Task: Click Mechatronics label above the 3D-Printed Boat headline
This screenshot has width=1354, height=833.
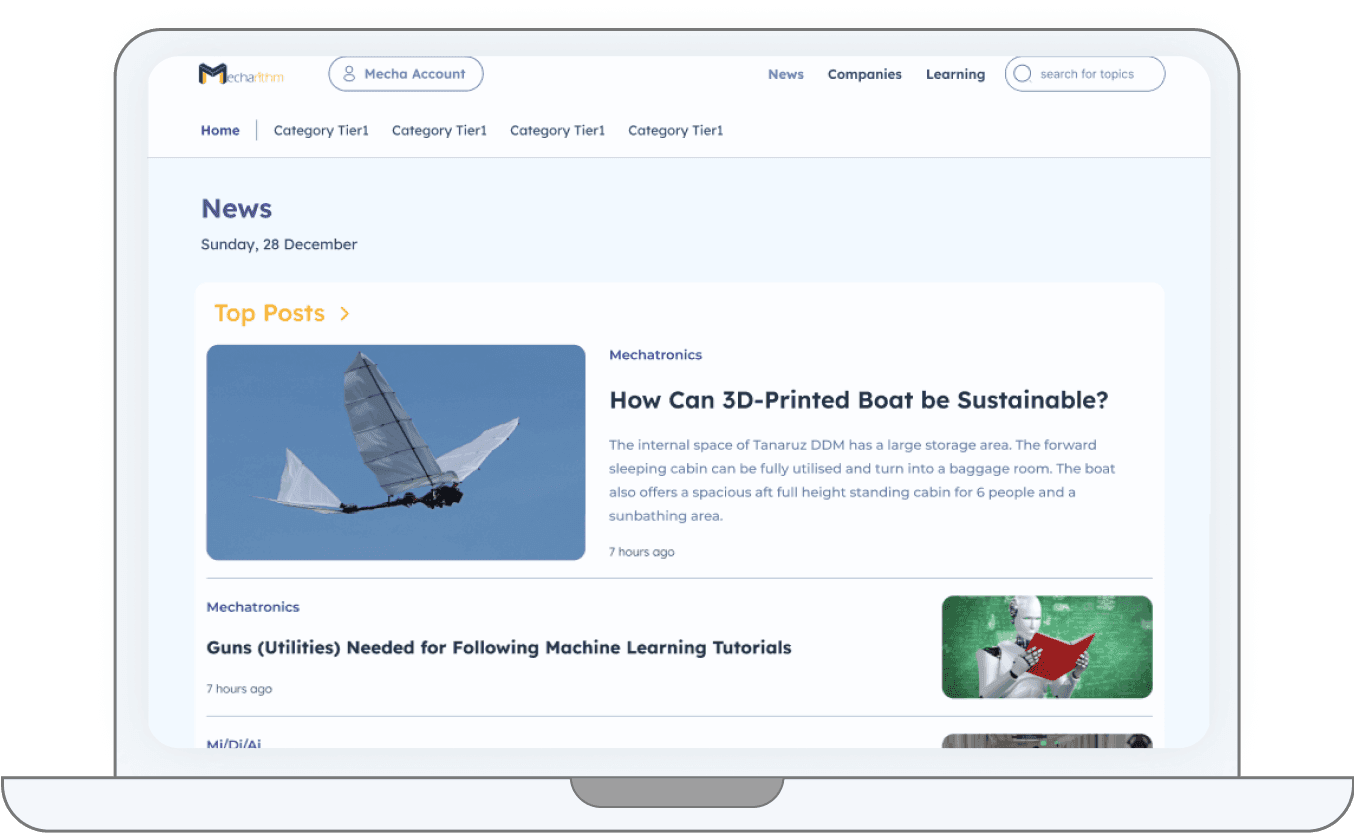Action: point(655,355)
